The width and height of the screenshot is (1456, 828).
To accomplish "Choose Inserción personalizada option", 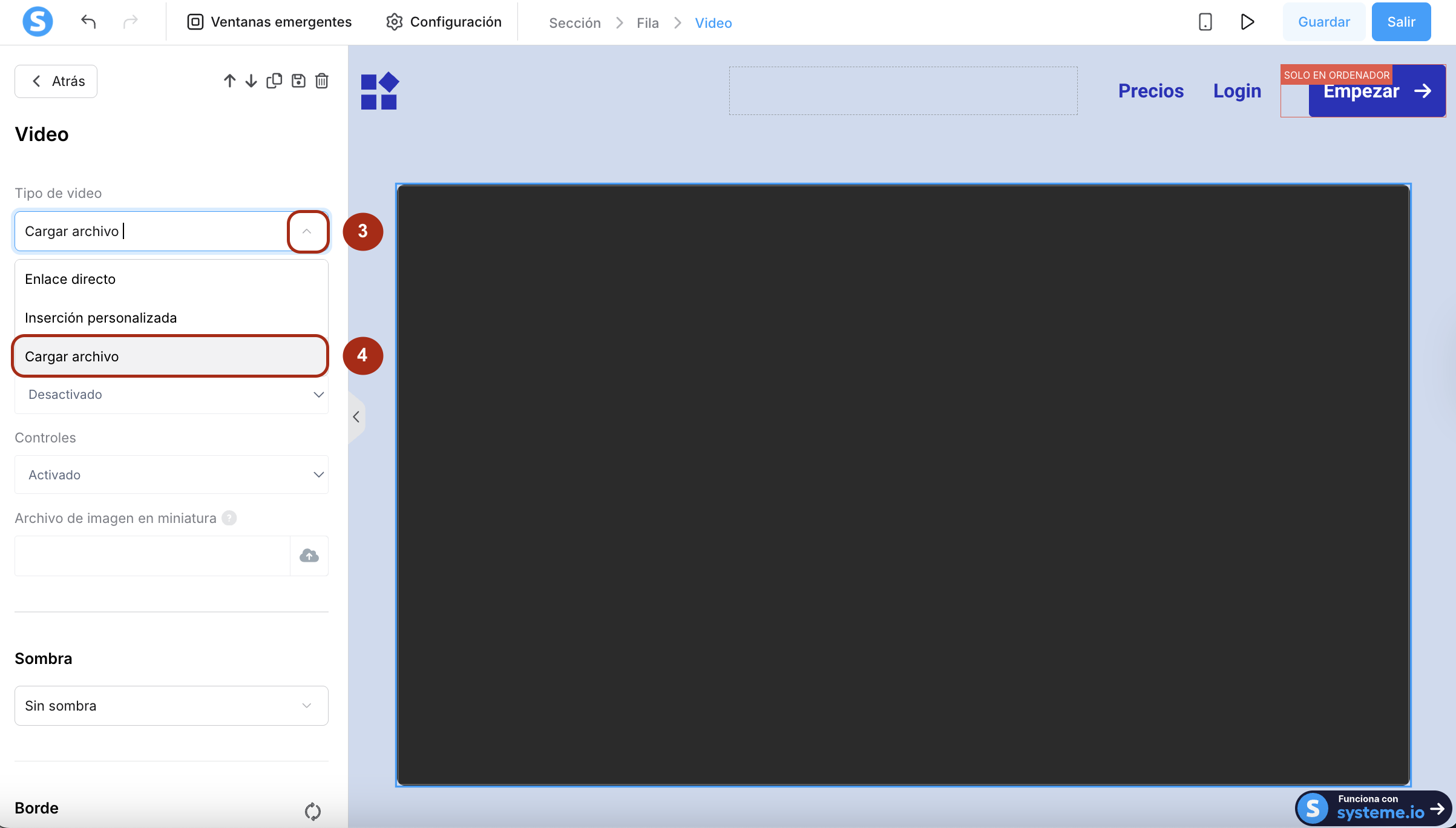I will tap(100, 318).
